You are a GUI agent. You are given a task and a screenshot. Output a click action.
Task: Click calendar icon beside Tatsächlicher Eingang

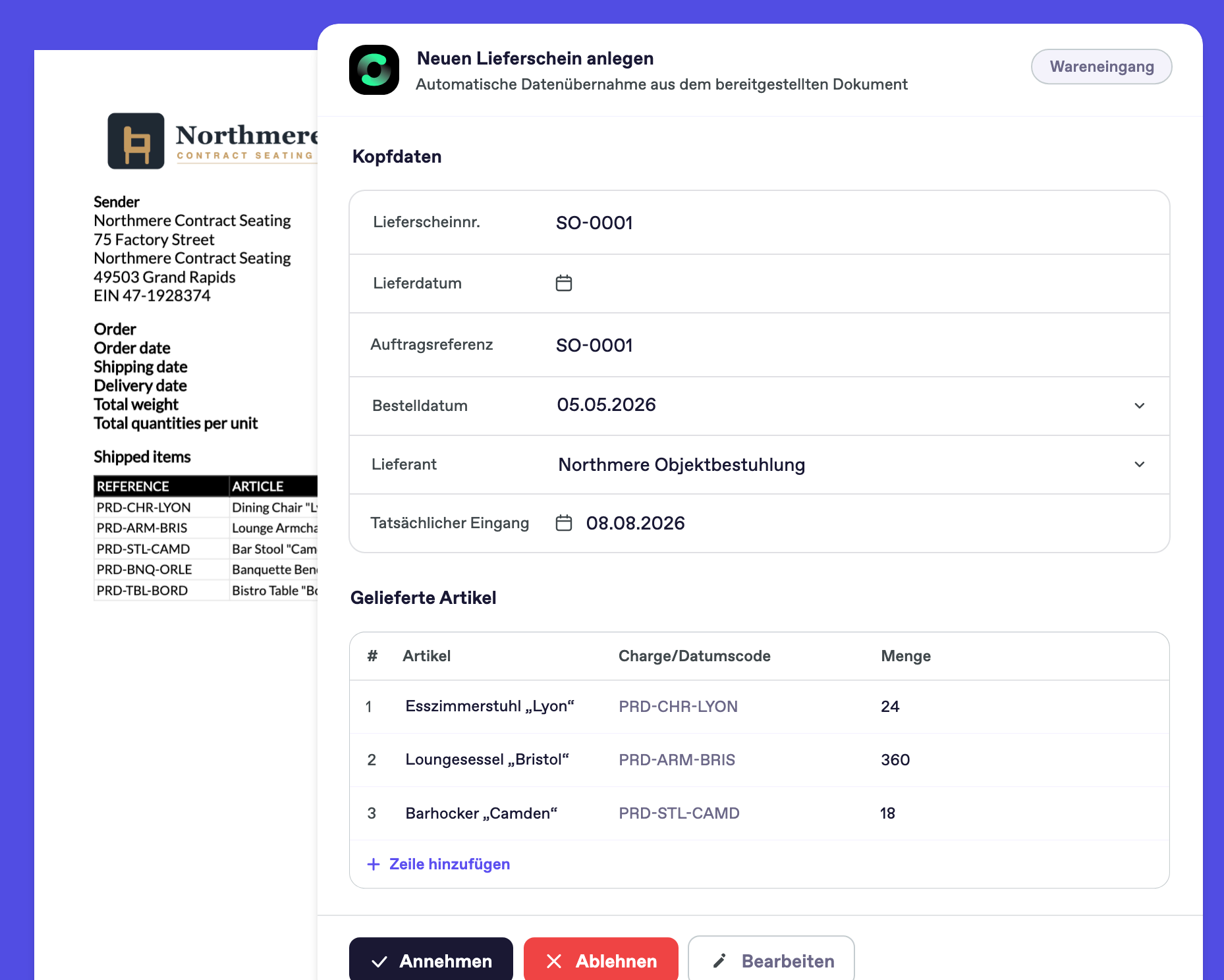pyautogui.click(x=564, y=523)
